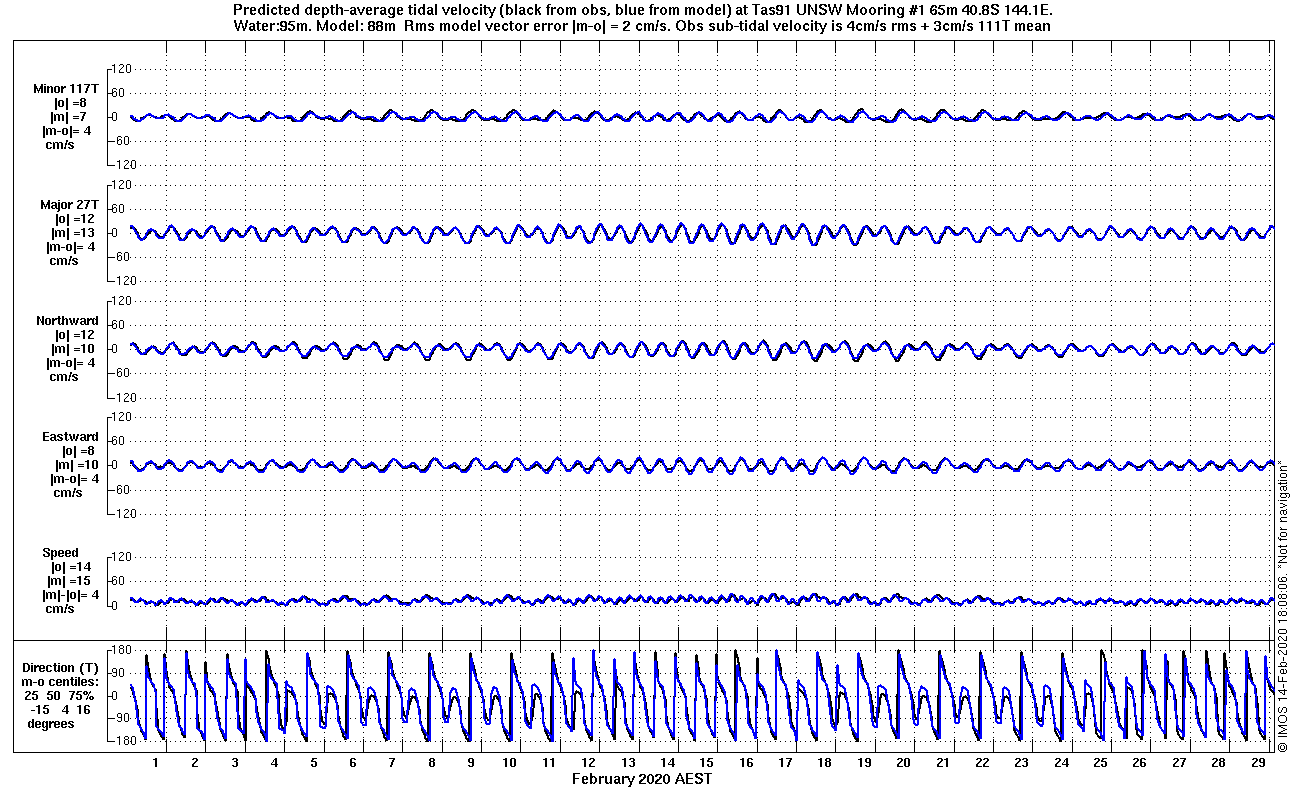Click day '15' on the date axis
1300x800 pixels.
tap(706, 763)
